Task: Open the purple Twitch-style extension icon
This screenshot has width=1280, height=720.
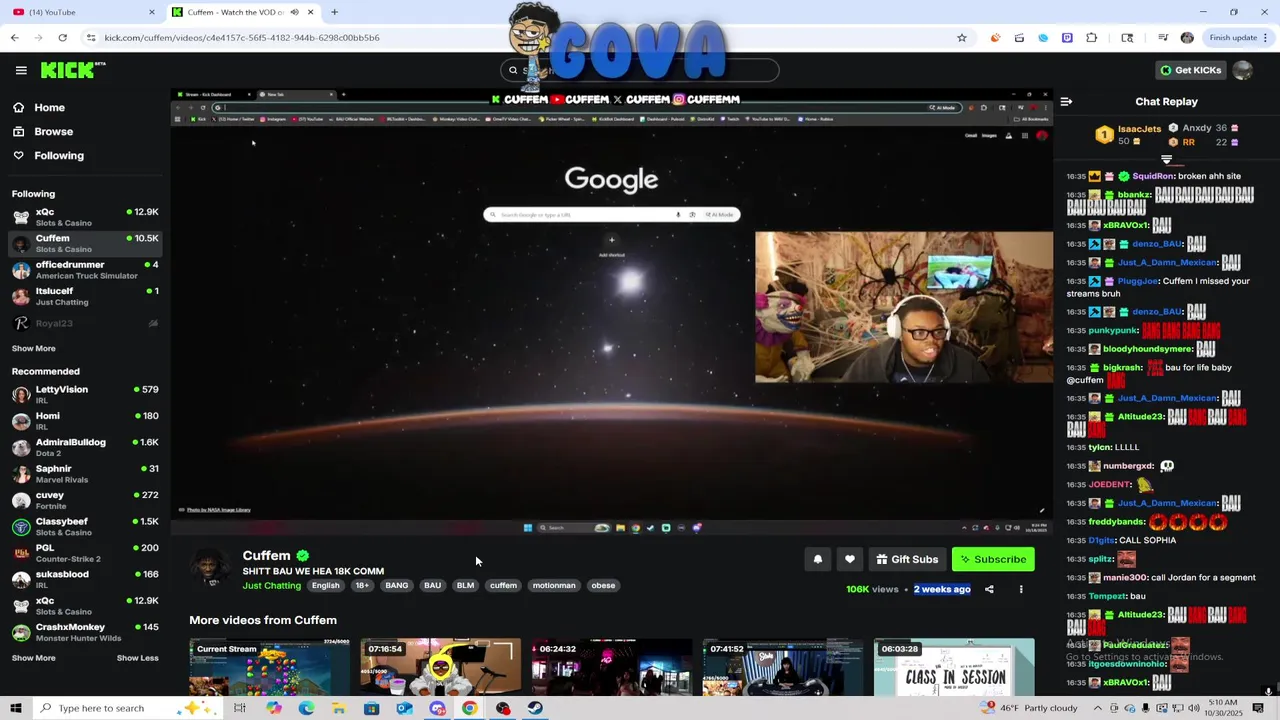Action: 1067,38
